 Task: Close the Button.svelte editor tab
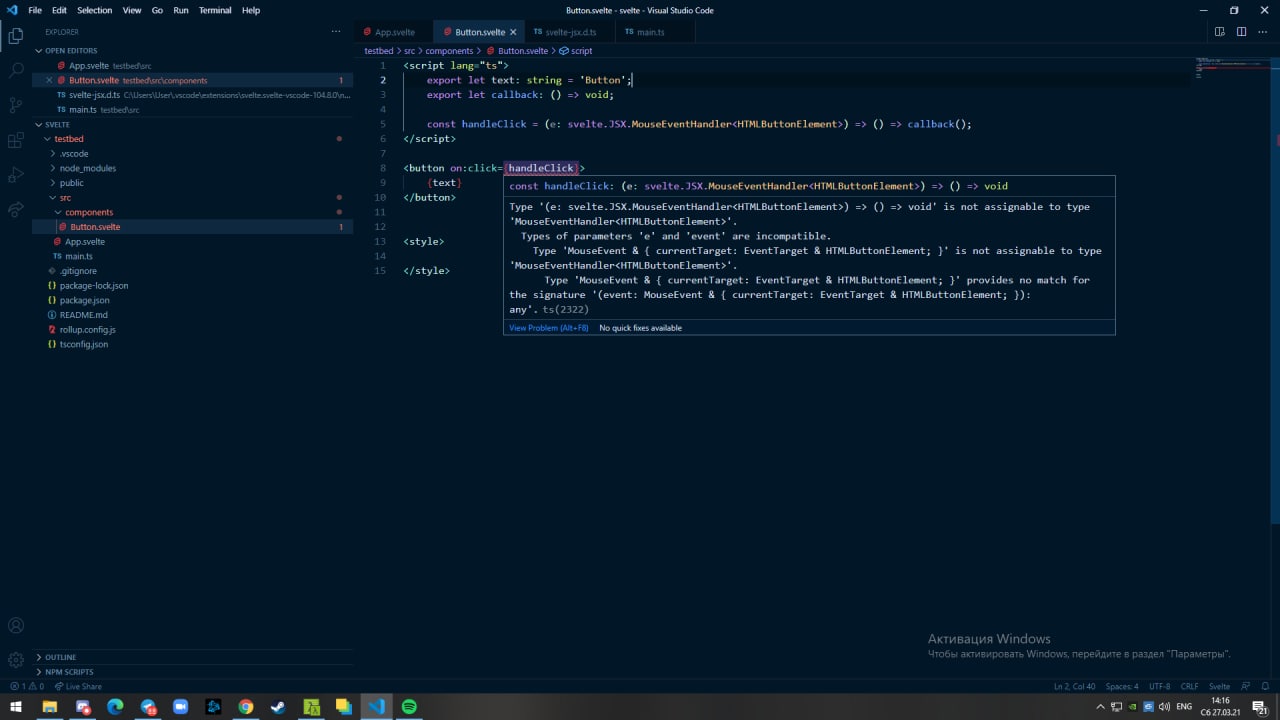point(513,32)
